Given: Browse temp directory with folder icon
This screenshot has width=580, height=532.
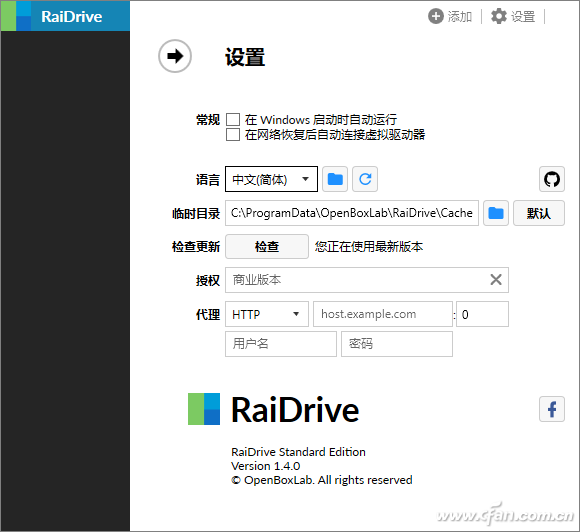Looking at the screenshot, I should (x=496, y=213).
